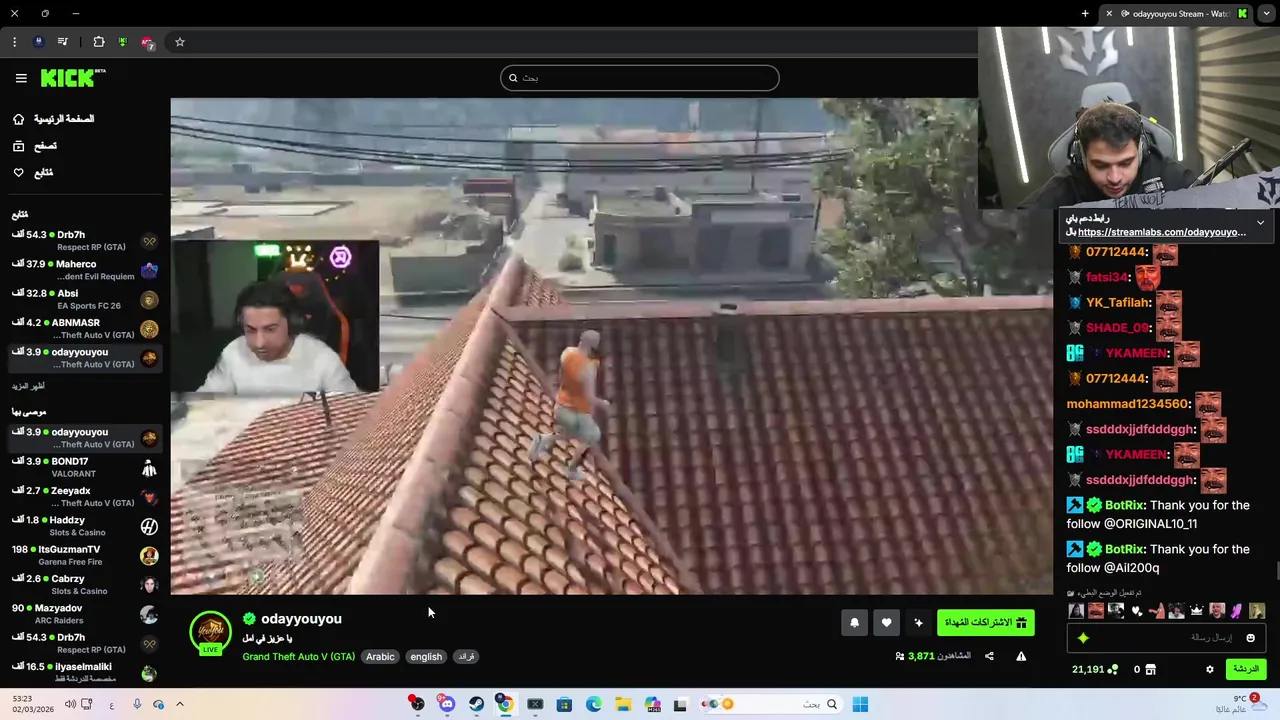Click YK_Tafilah username in chat
1280x720 pixels.
pyautogui.click(x=1118, y=303)
